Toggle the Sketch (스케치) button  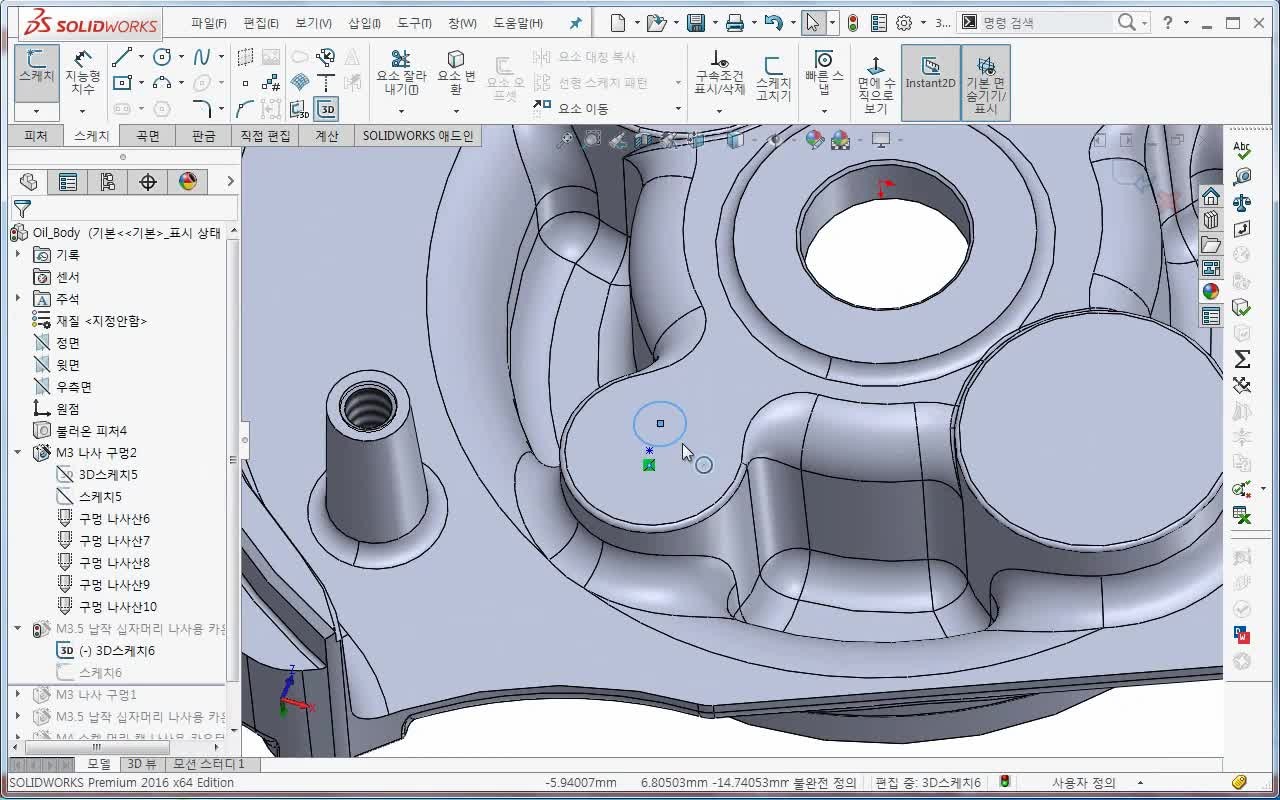click(x=36, y=72)
